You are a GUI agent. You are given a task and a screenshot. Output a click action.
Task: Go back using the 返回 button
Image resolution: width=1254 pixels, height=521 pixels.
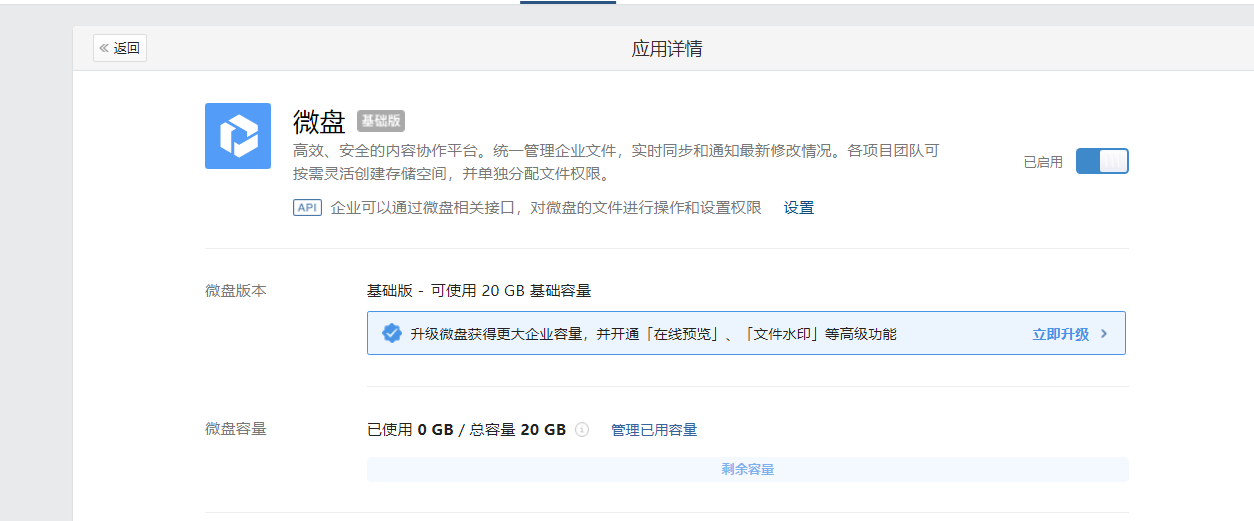coord(120,48)
